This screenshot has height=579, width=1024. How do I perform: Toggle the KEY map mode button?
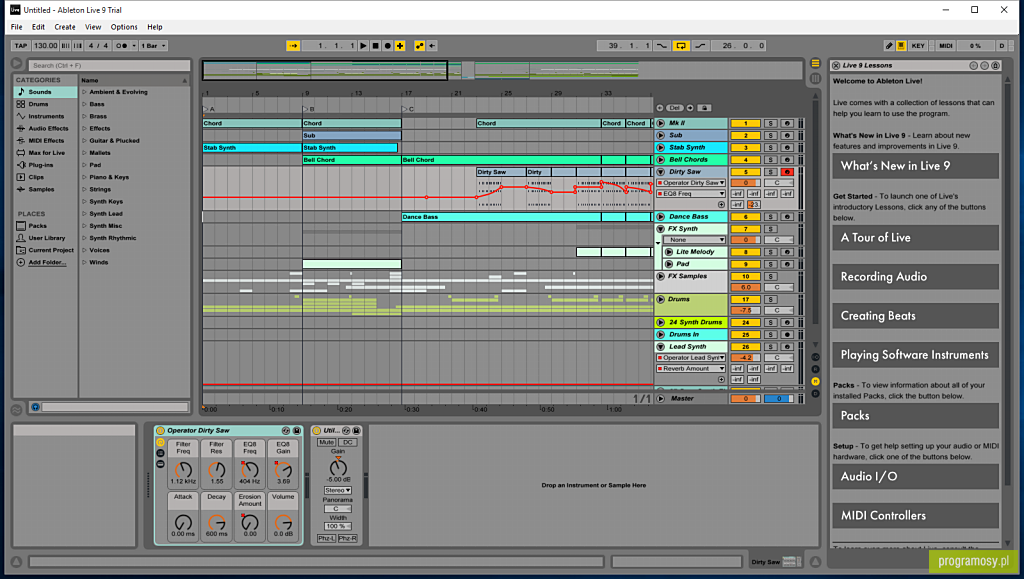918,46
